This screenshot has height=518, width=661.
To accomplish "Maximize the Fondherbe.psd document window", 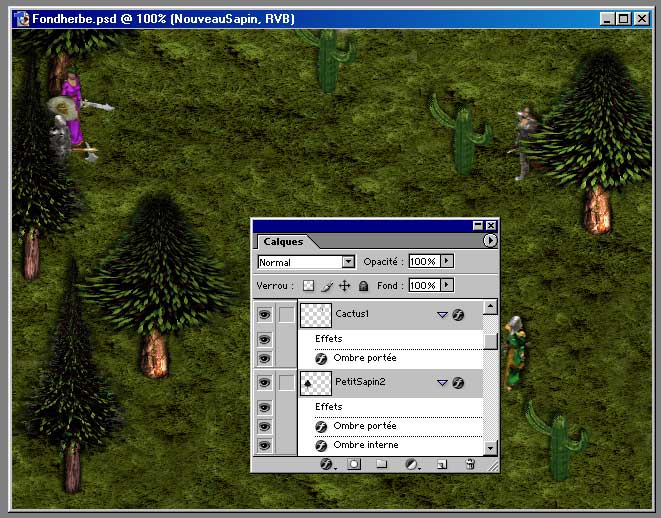I will (624, 19).
